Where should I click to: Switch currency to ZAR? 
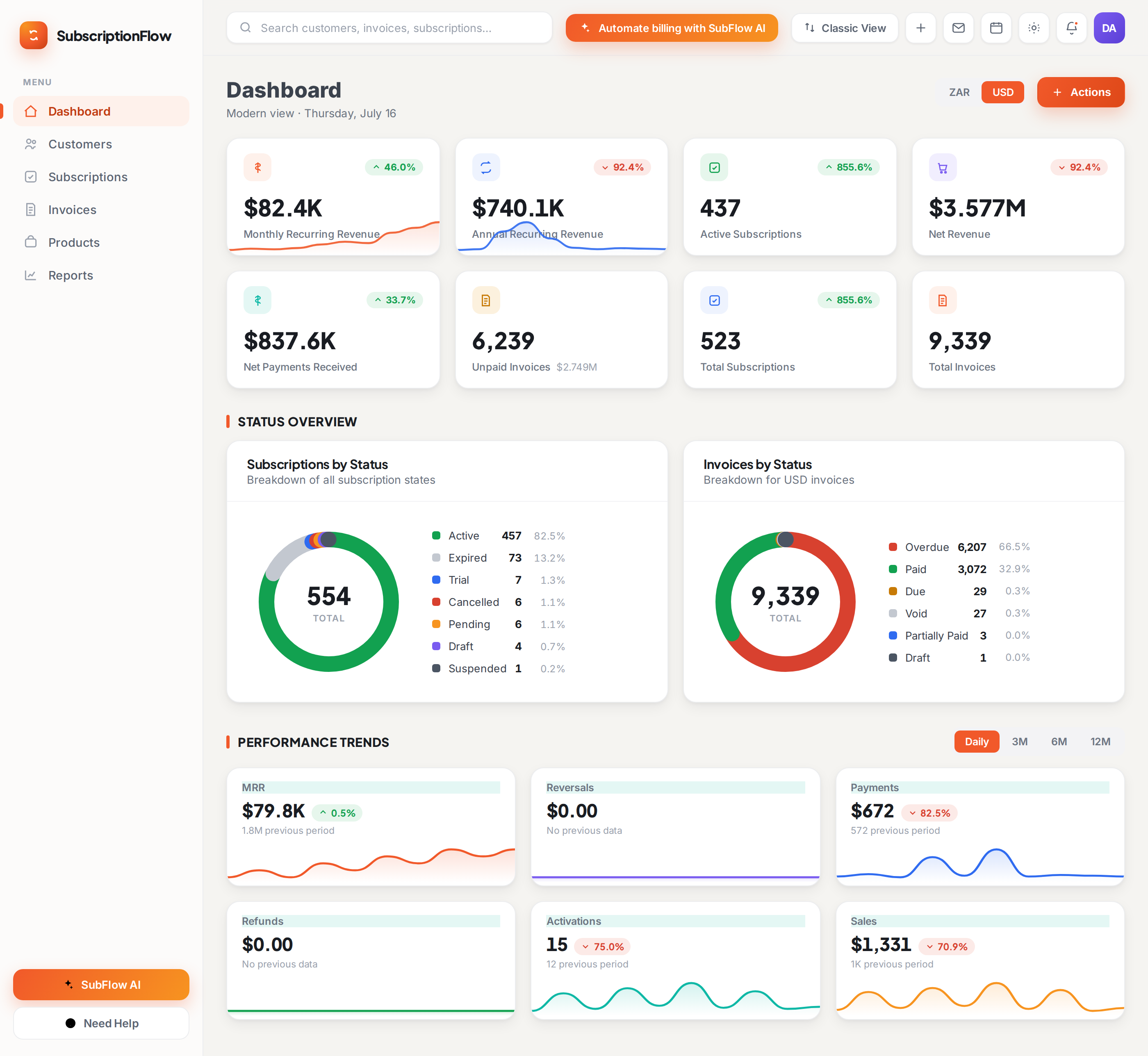[959, 92]
